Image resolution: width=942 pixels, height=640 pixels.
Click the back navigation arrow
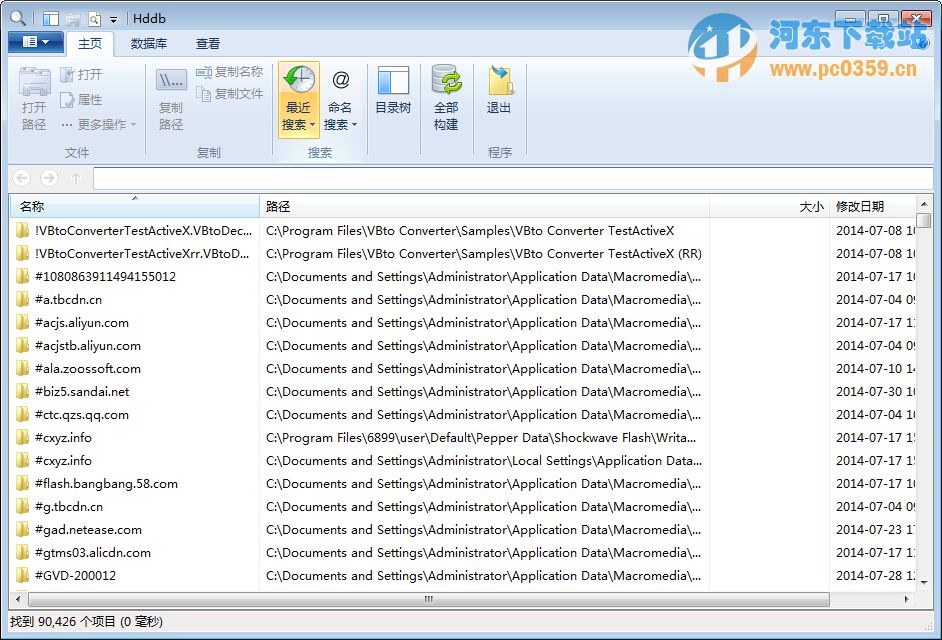tap(22, 178)
